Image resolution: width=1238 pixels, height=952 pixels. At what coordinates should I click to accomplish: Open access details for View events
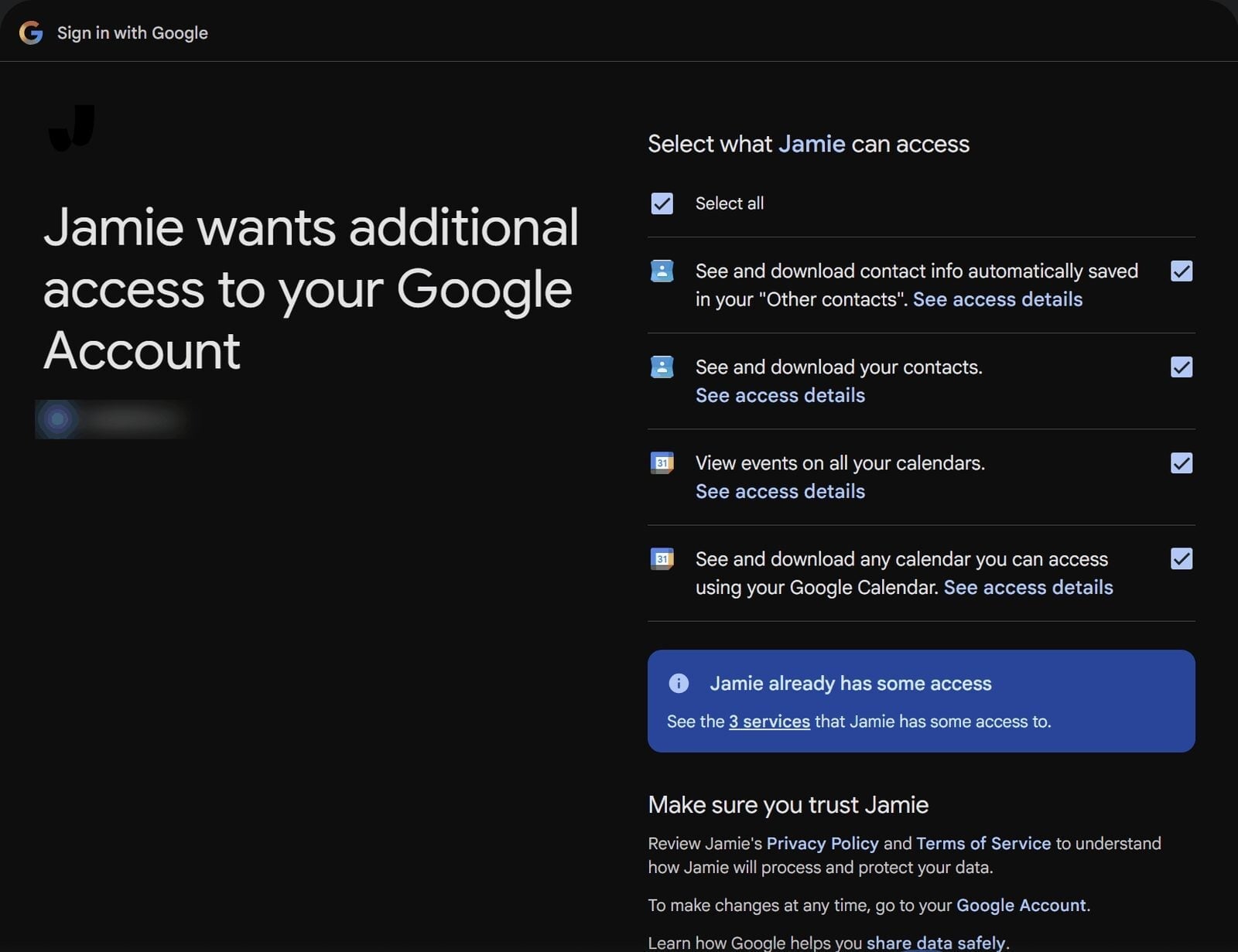tap(780, 491)
